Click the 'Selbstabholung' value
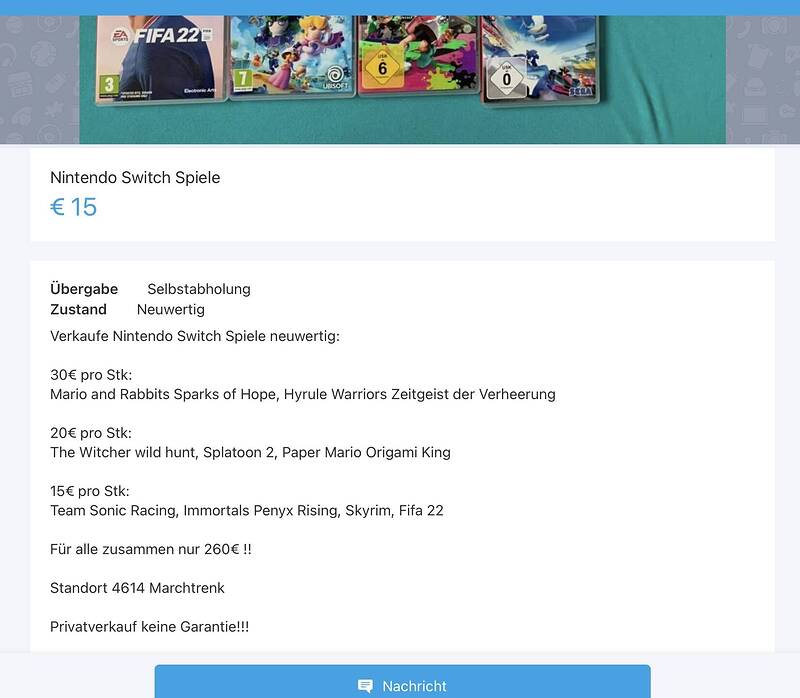 click(199, 289)
